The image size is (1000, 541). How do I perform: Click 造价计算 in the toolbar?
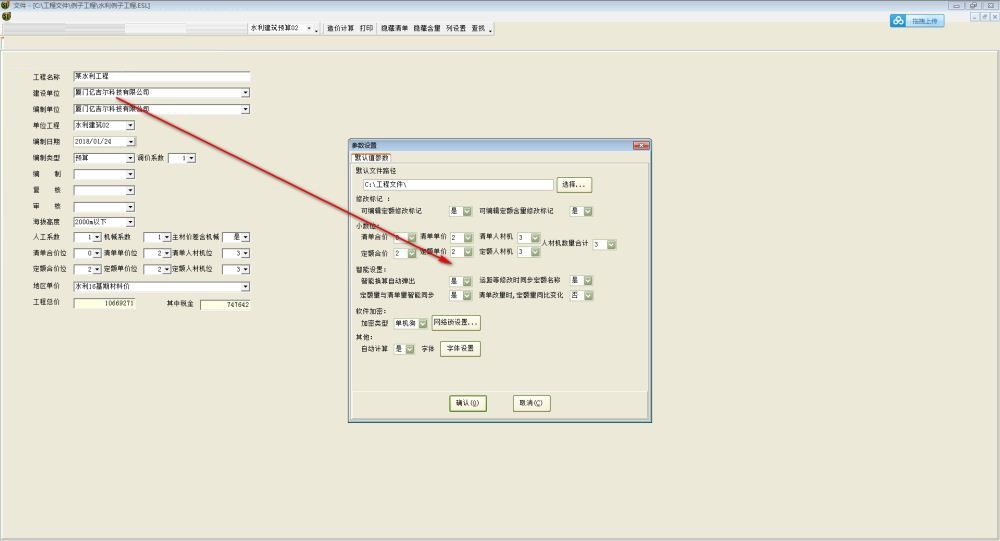pyautogui.click(x=338, y=29)
